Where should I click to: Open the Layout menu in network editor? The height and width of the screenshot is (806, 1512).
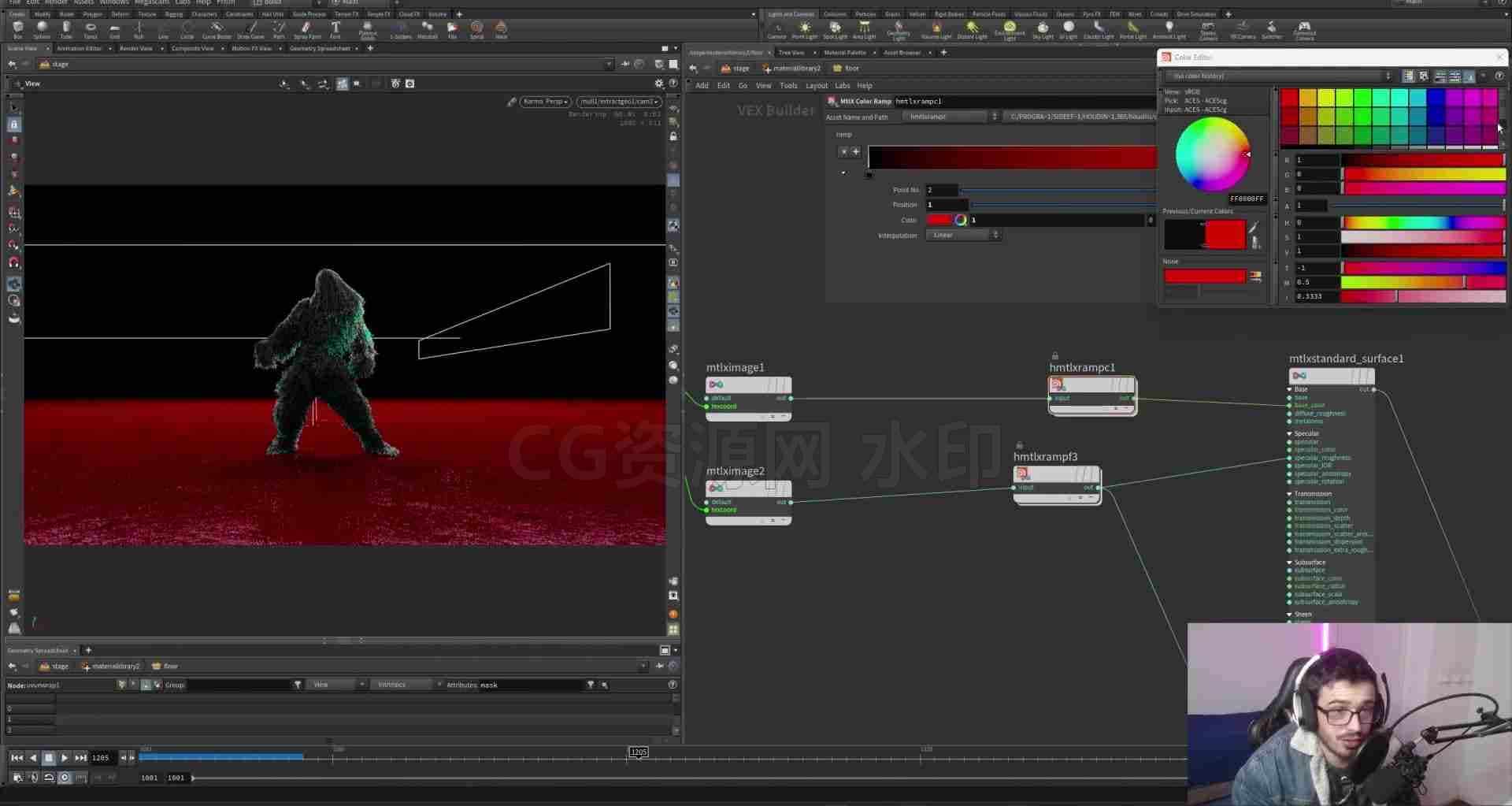click(x=817, y=86)
